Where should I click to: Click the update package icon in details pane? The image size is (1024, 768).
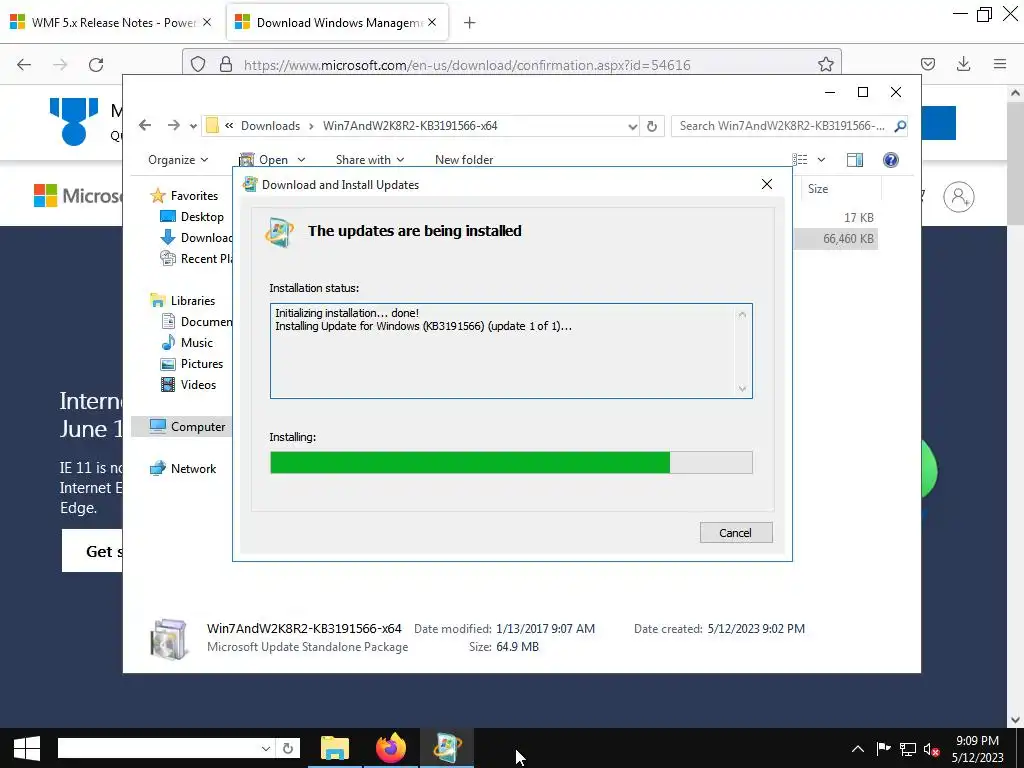(169, 639)
